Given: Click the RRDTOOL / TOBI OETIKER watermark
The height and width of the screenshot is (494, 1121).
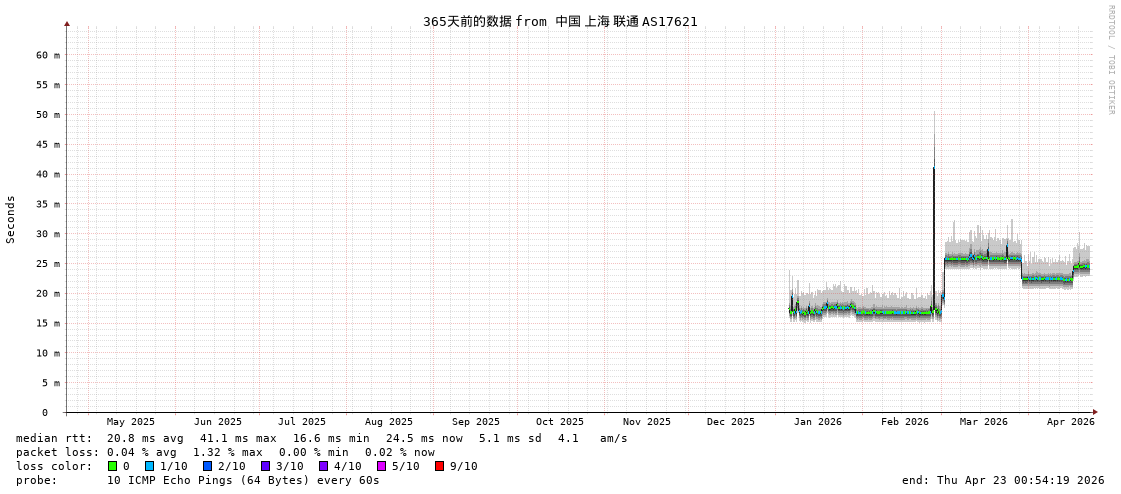Looking at the screenshot, I should coord(1110,60).
